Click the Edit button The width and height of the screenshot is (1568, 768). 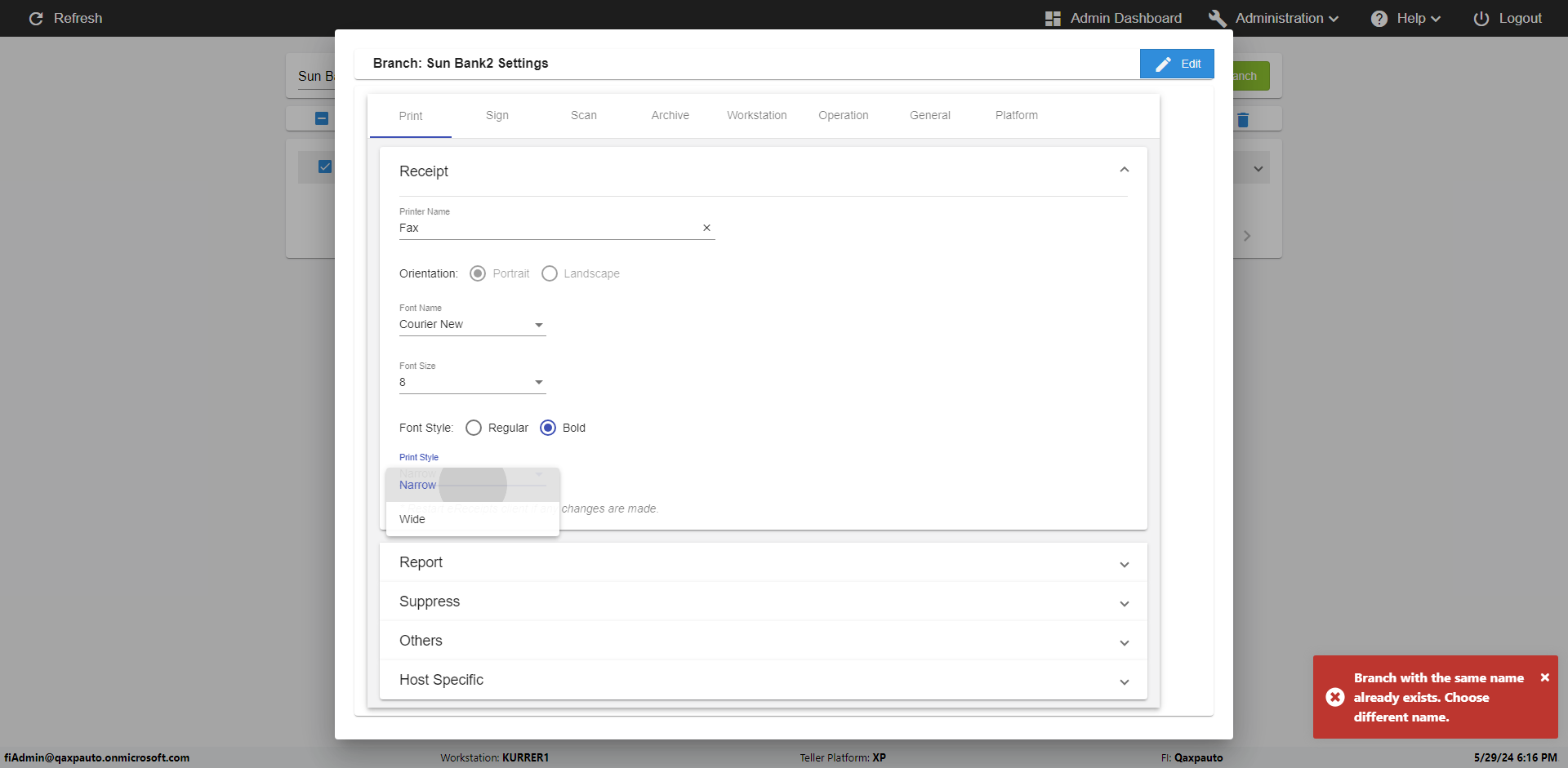(1176, 64)
